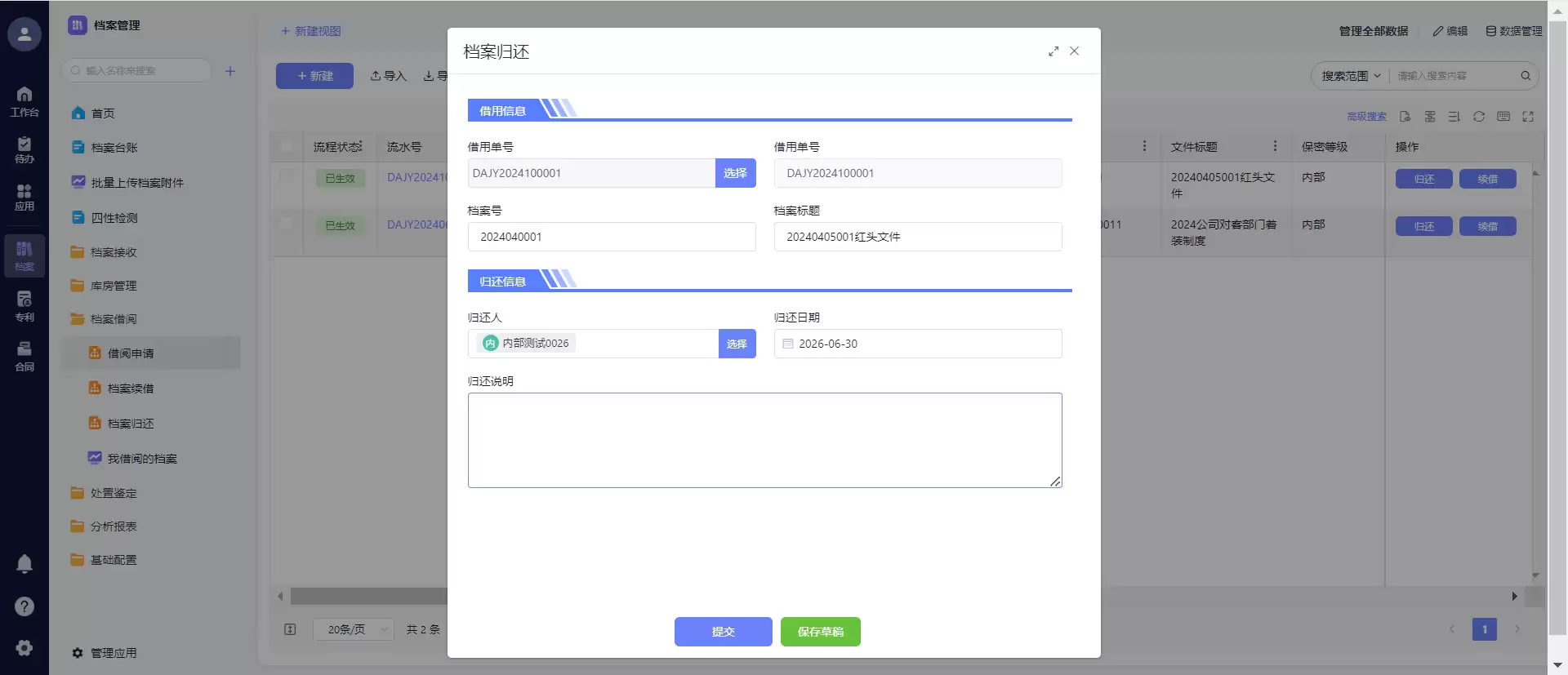Image resolution: width=1568 pixels, height=675 pixels.
Task: Check the second row DAJY20240 checkbox
Action: pyautogui.click(x=287, y=223)
